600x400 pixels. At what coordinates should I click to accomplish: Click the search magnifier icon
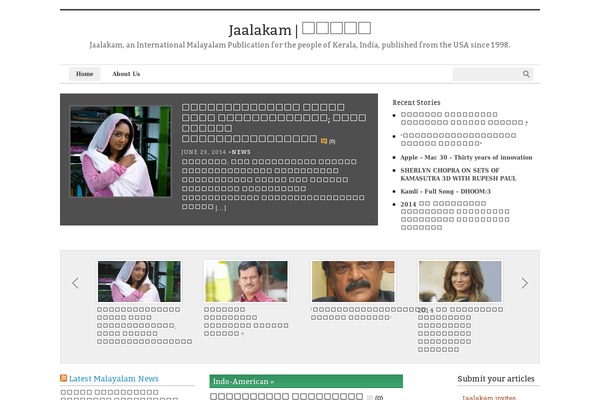pos(526,74)
